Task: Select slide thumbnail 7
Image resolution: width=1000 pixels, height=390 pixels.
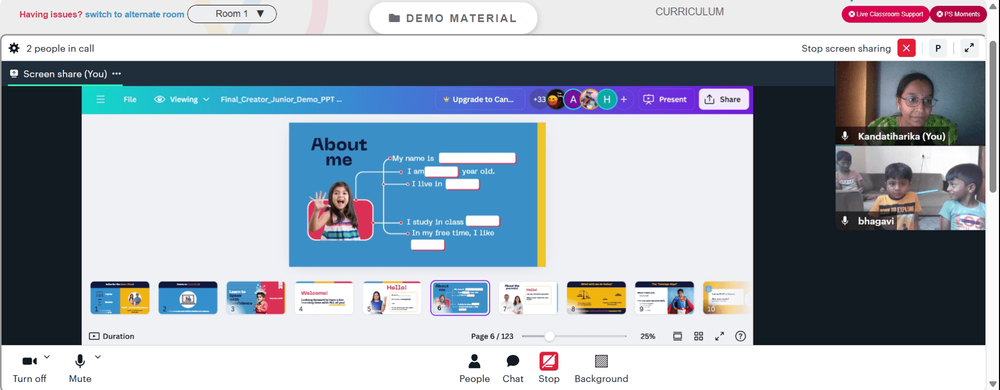Action: tap(528, 298)
